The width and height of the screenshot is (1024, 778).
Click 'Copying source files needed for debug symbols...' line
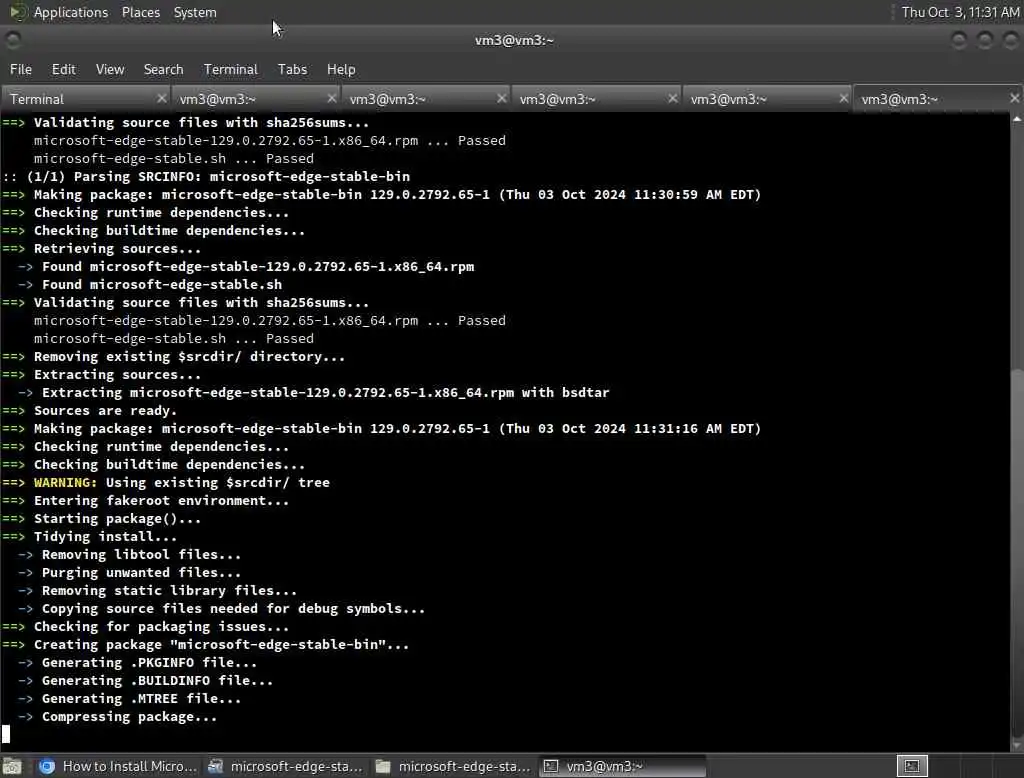click(233, 609)
